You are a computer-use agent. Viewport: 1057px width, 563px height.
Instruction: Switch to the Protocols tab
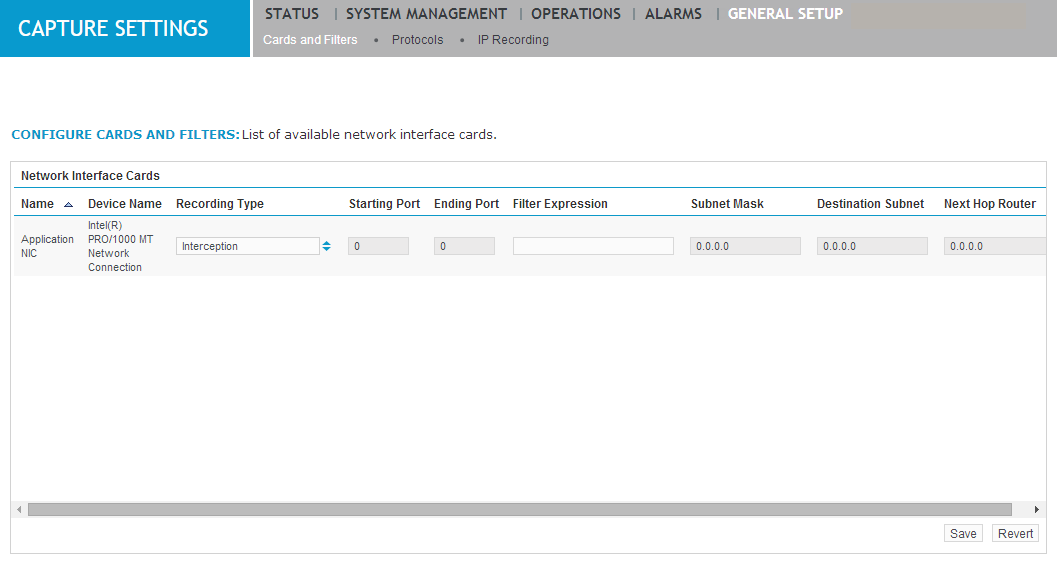(x=417, y=40)
